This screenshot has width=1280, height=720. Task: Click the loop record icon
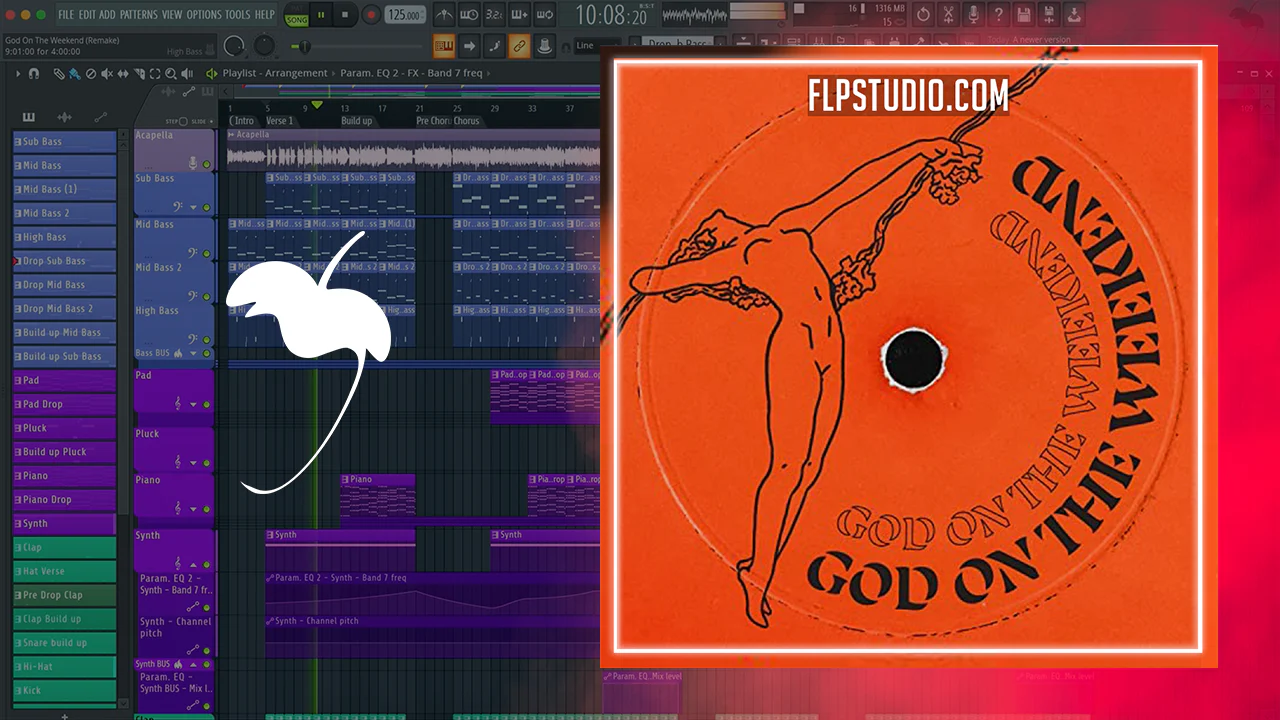click(x=544, y=15)
